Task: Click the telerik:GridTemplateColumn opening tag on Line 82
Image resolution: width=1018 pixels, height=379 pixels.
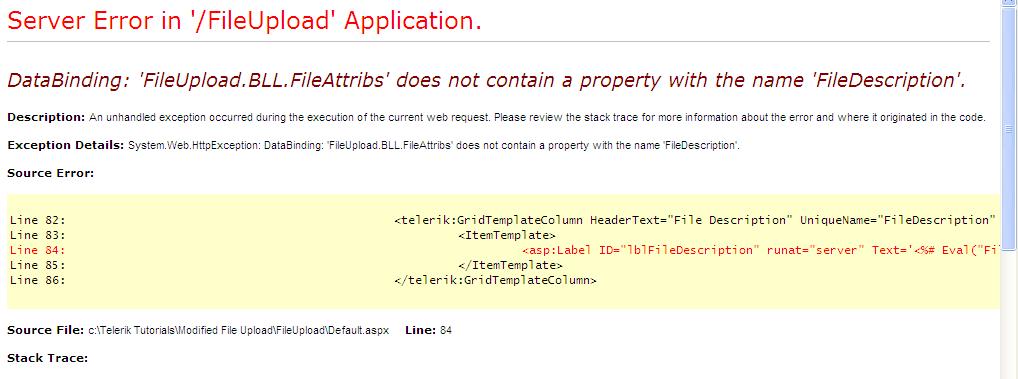Action: [695, 220]
